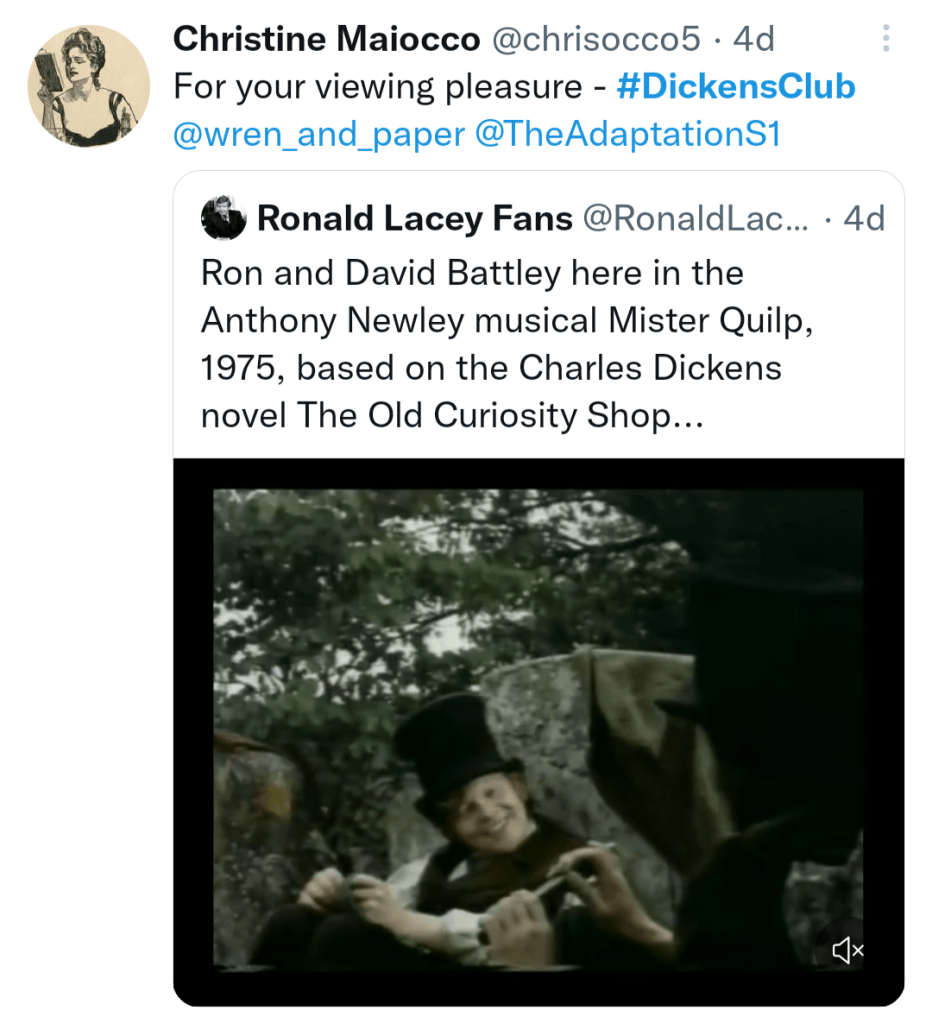
Task: Open the Ronald Lacey Fans display name
Action: tap(415, 218)
